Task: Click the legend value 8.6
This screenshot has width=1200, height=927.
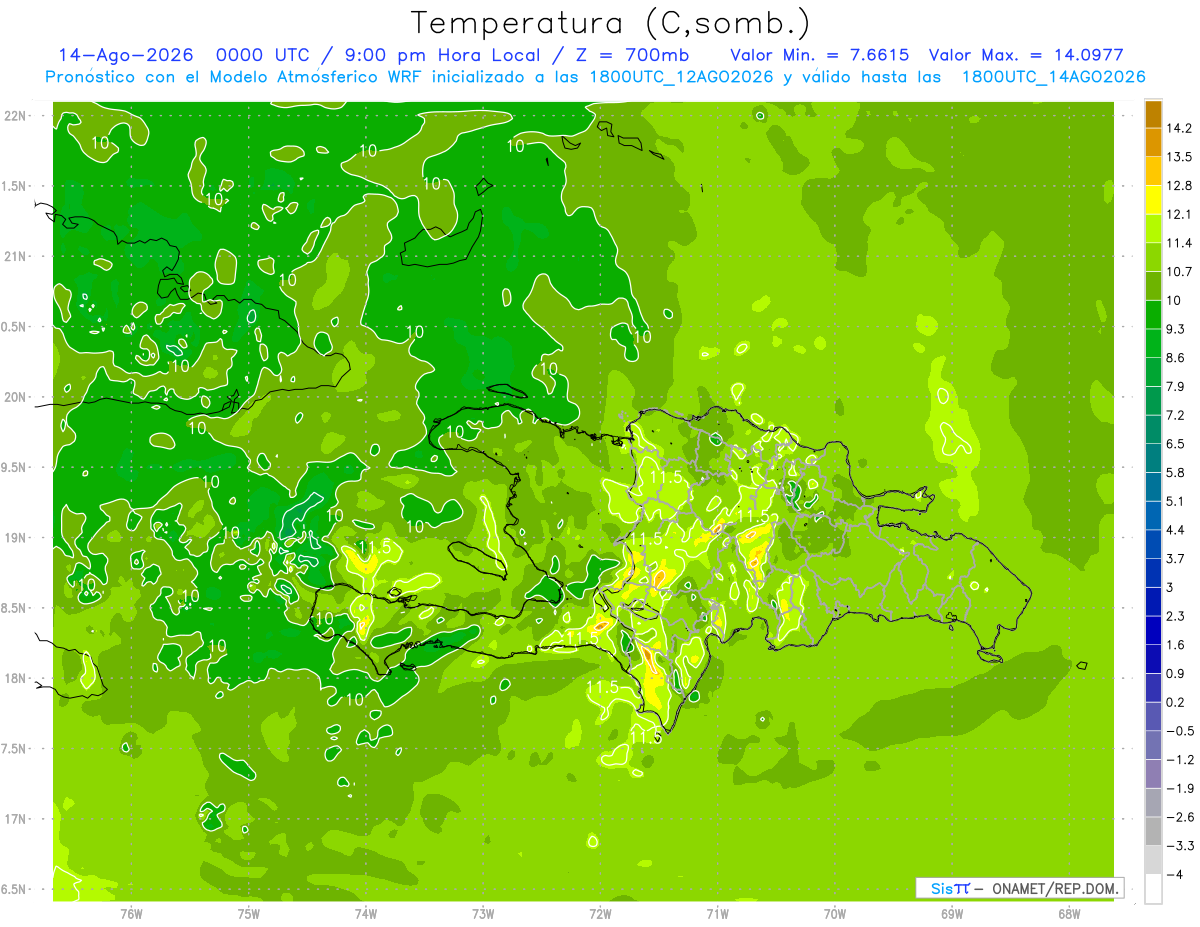Action: click(x=1175, y=358)
